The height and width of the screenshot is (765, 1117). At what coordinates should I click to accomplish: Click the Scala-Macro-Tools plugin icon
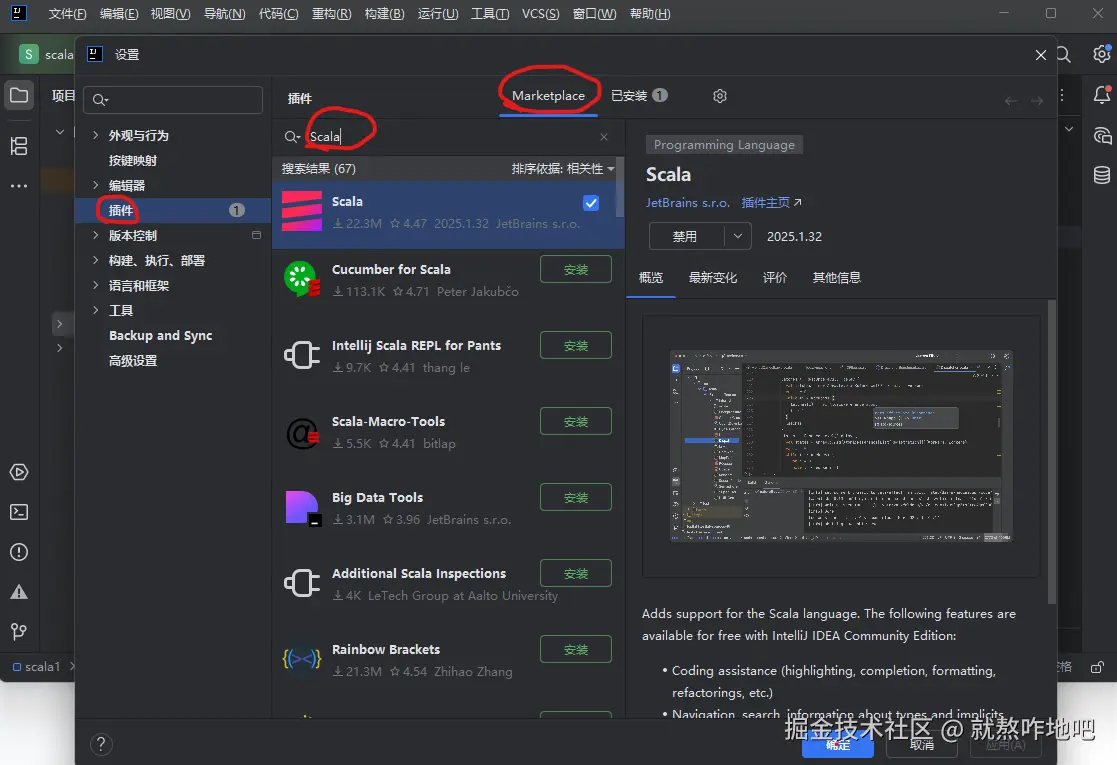point(302,432)
